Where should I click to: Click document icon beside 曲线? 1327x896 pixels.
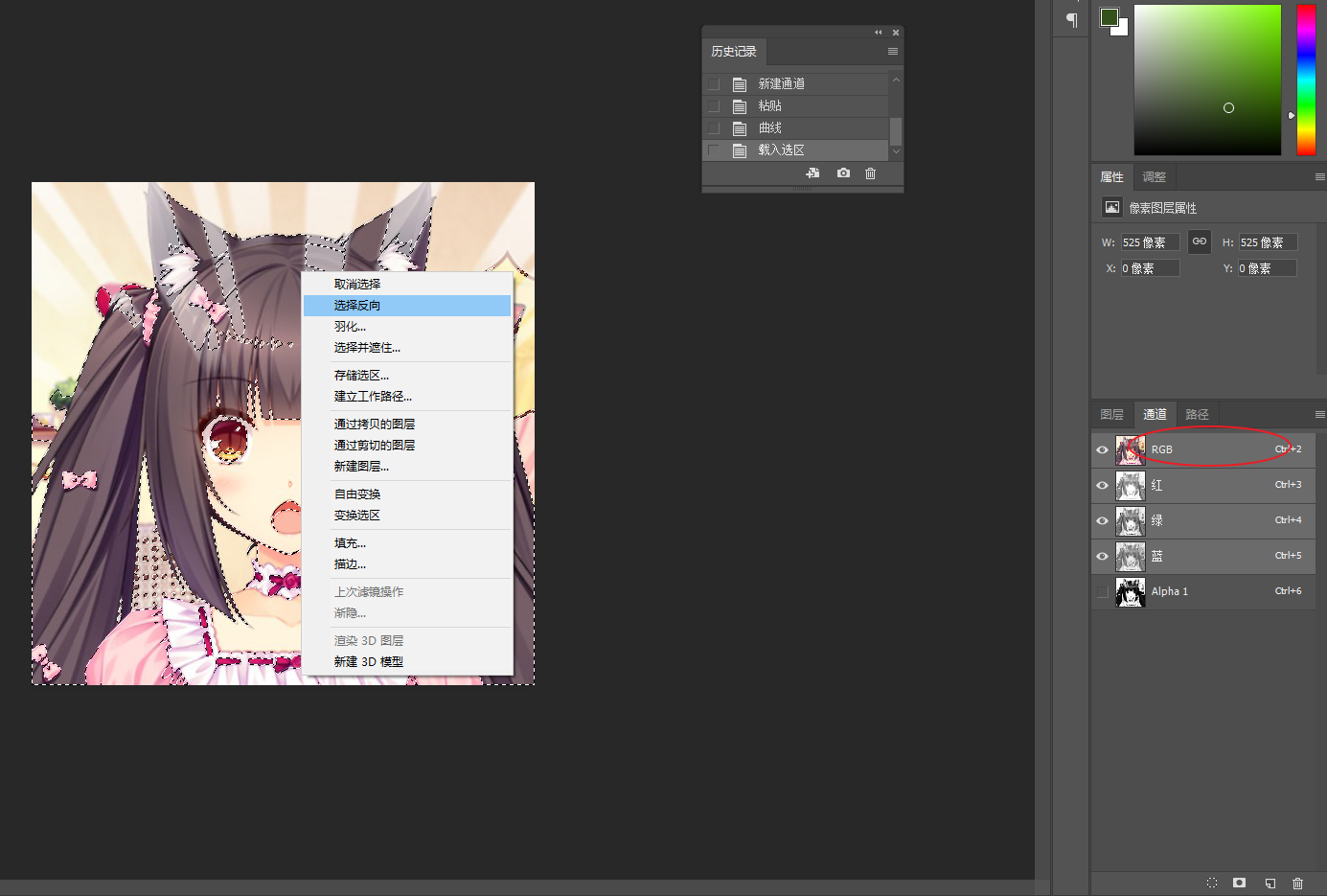click(x=740, y=128)
